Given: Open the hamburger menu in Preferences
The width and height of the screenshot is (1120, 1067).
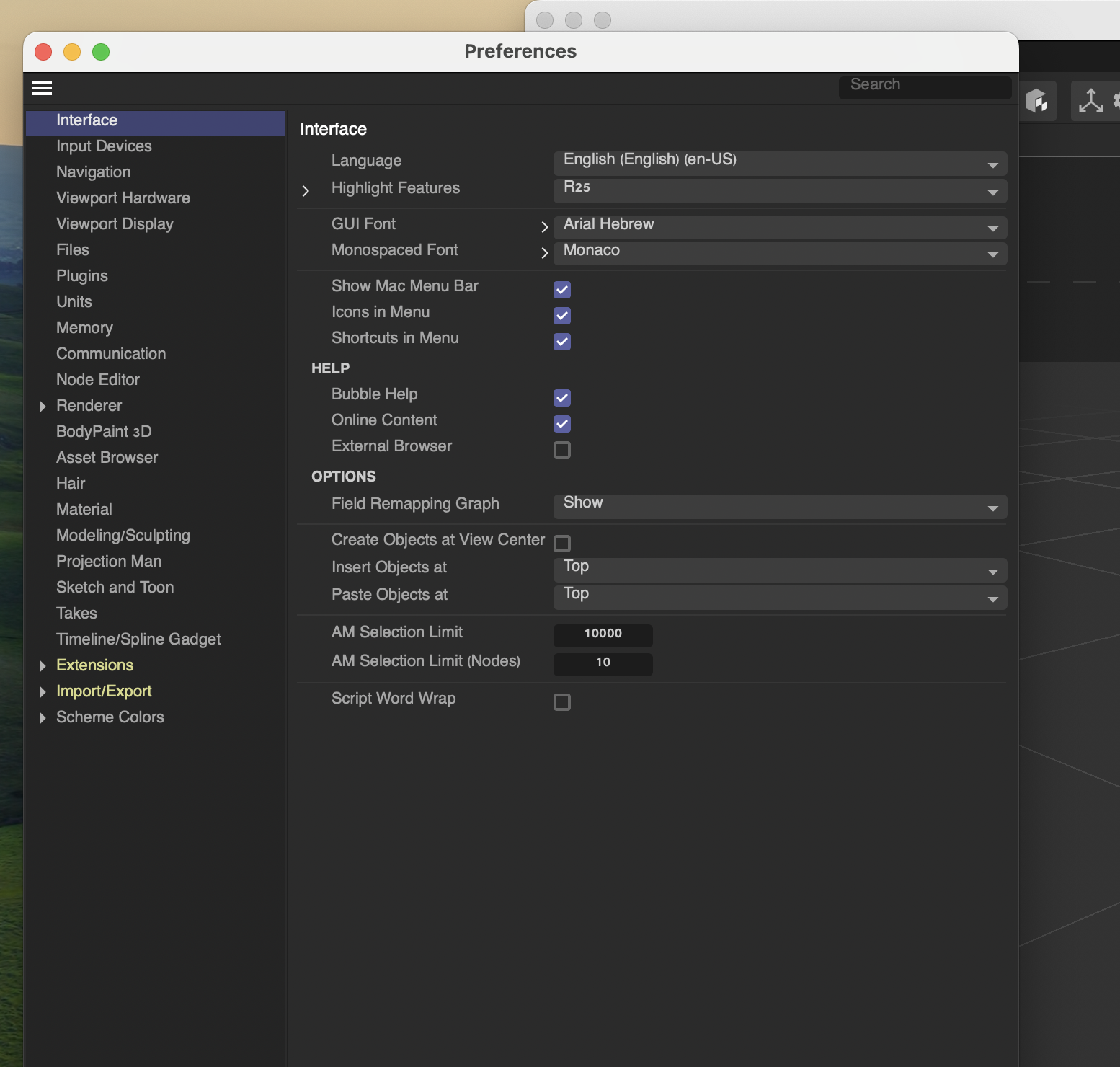Looking at the screenshot, I should (42, 88).
